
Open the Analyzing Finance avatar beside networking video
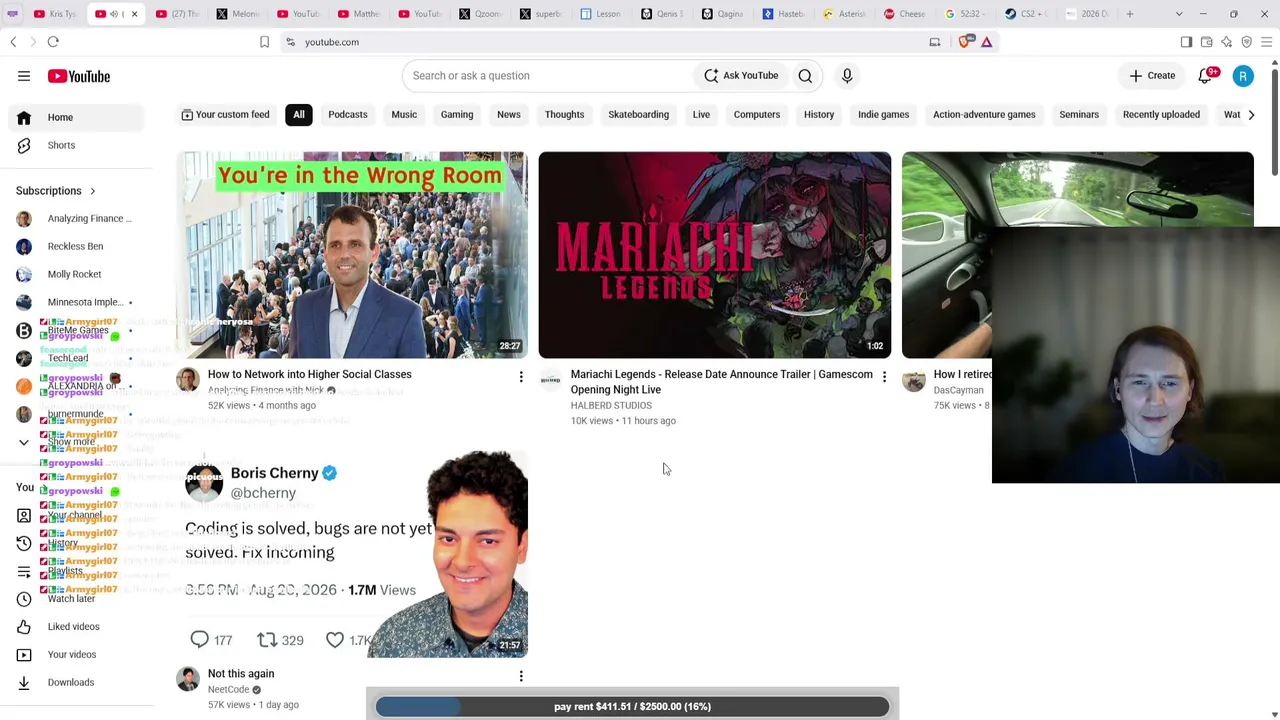188,379
